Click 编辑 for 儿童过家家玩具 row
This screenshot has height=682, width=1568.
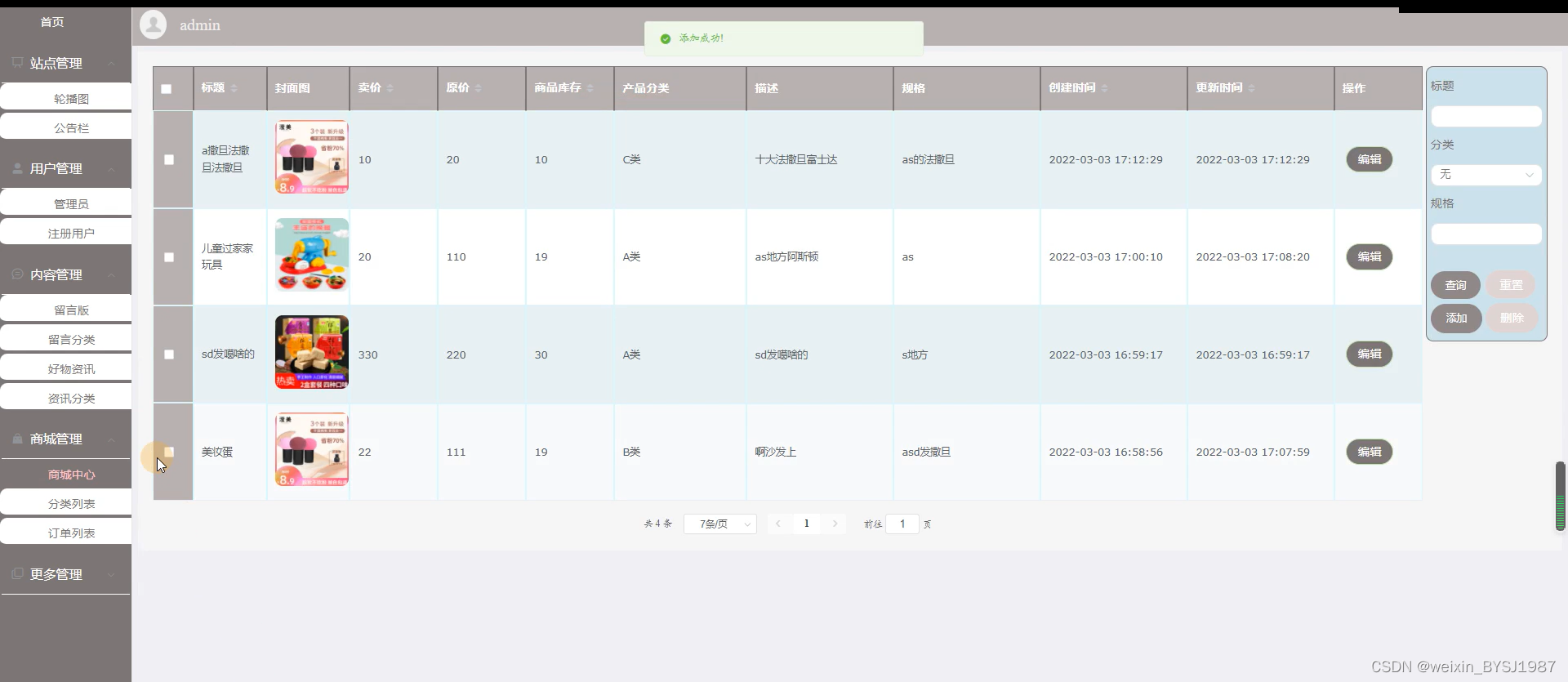coord(1370,256)
